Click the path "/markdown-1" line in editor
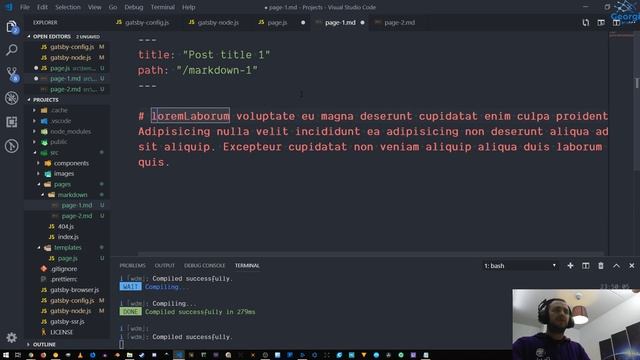Viewport: 640px width, 360px height. click(198, 70)
